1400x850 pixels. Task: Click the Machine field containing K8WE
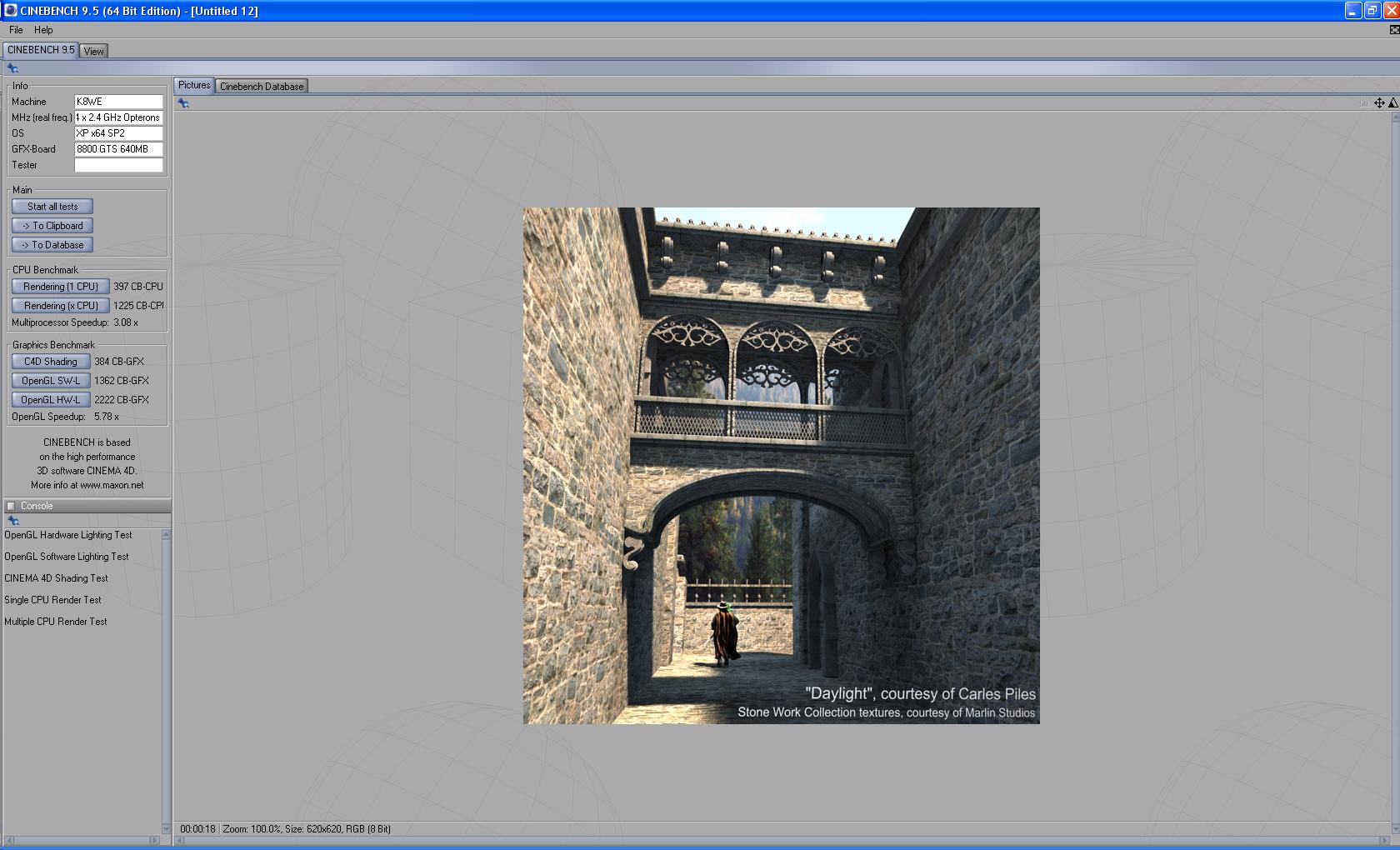(x=119, y=102)
